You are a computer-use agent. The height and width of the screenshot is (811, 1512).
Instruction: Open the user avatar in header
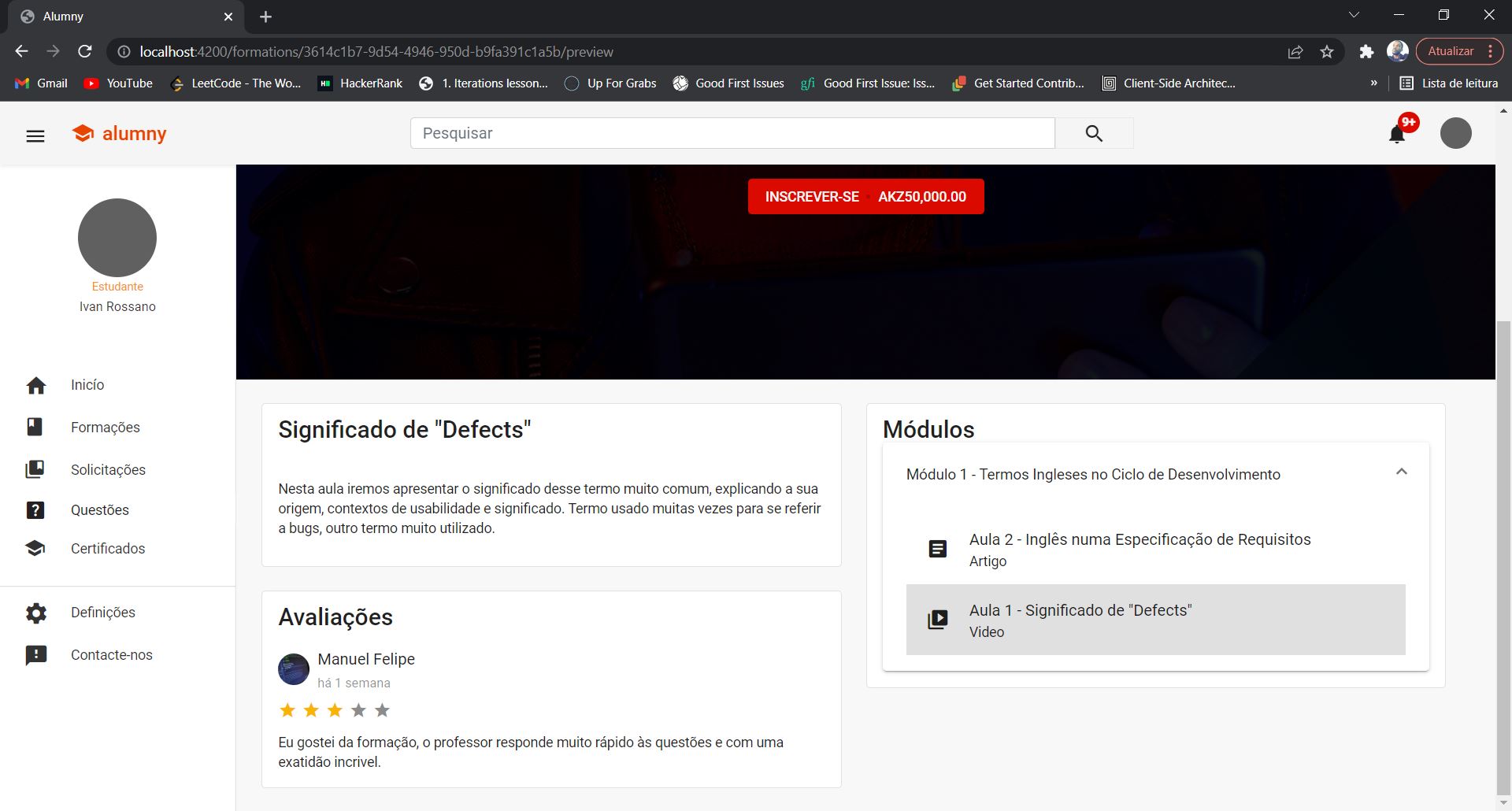1455,133
